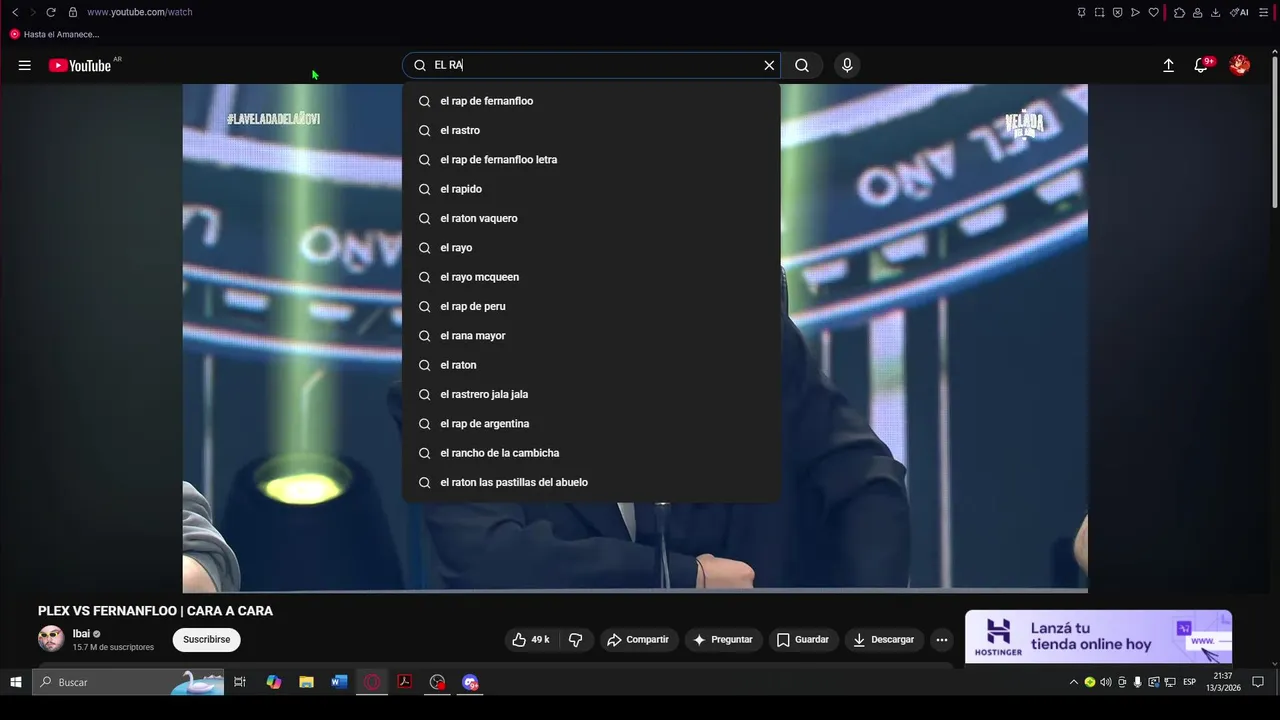Image resolution: width=1280 pixels, height=720 pixels.
Task: Open File Explorer from taskbar
Action: 307,682
